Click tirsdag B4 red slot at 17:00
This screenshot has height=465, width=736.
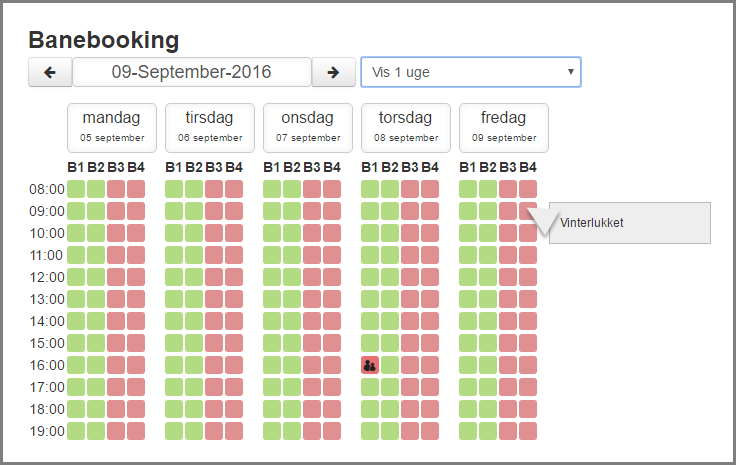click(234, 387)
